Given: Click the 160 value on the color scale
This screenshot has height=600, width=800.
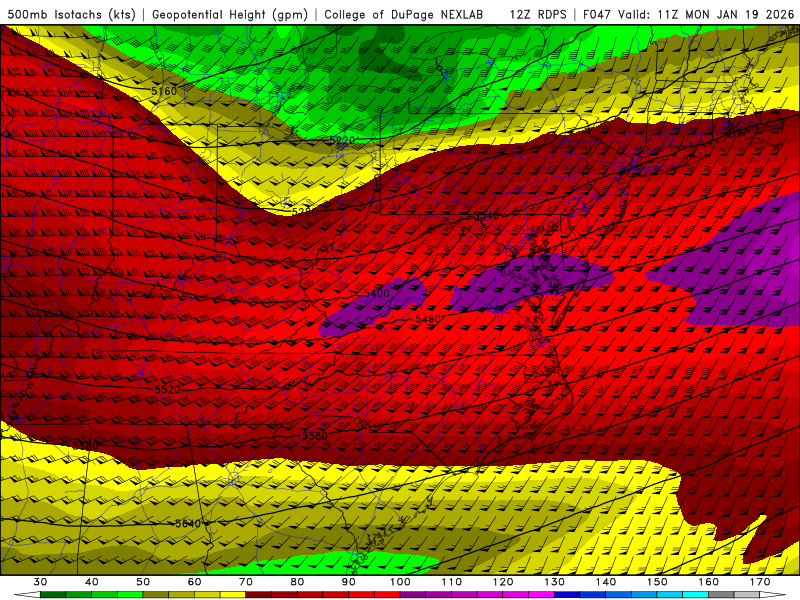Looking at the screenshot, I should point(709,582).
